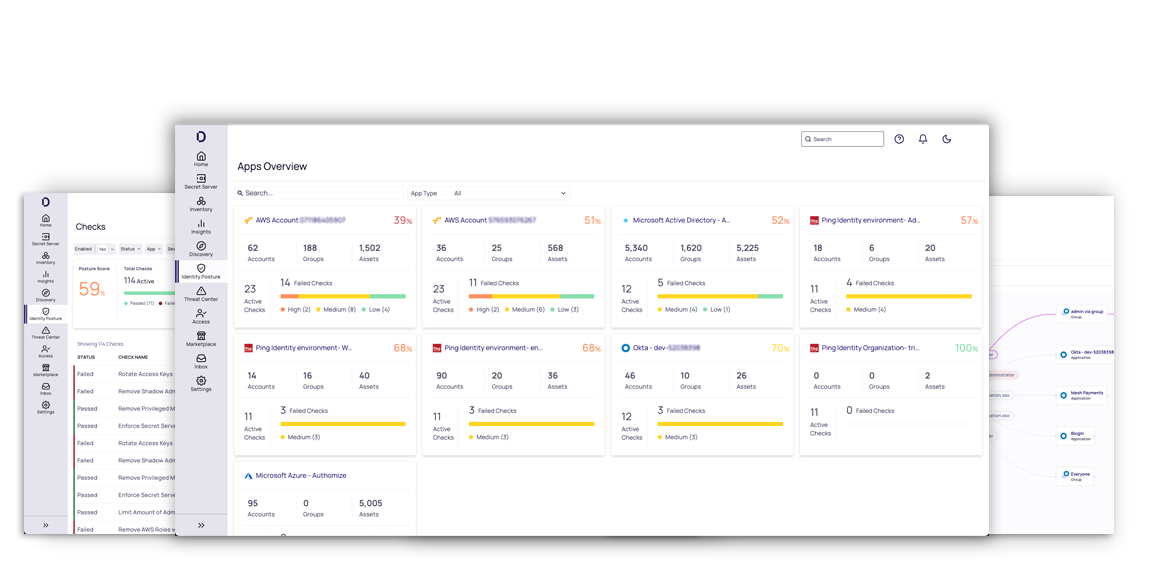Select Identity Posture in Apps Overview sidebar
Viewport: 1149px width, 573px height.
201,272
